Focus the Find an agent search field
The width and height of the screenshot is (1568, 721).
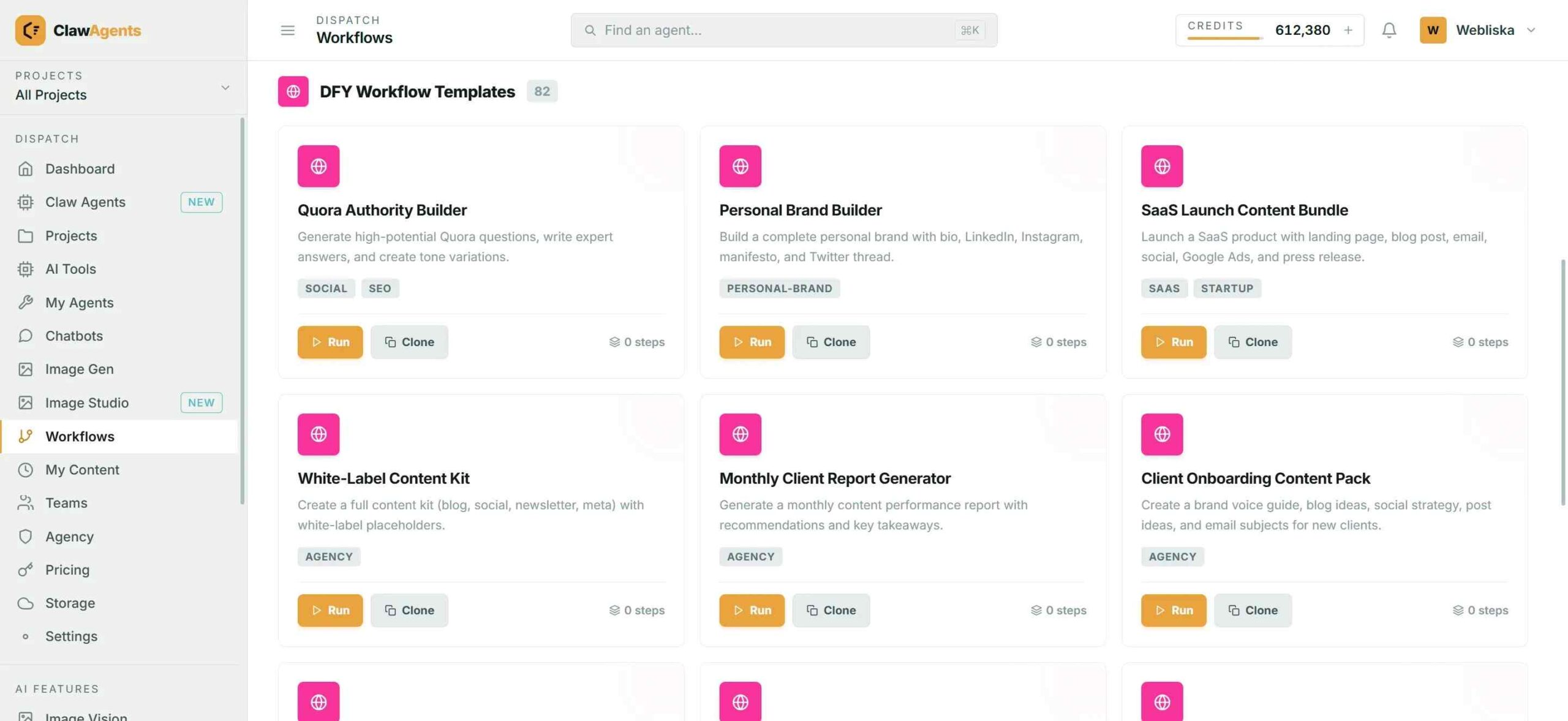pyautogui.click(x=784, y=30)
